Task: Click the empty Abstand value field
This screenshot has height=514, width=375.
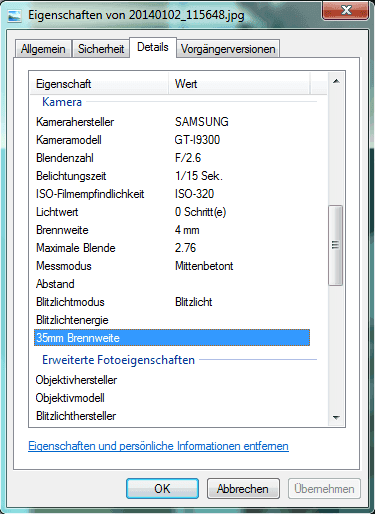Action: 242,284
